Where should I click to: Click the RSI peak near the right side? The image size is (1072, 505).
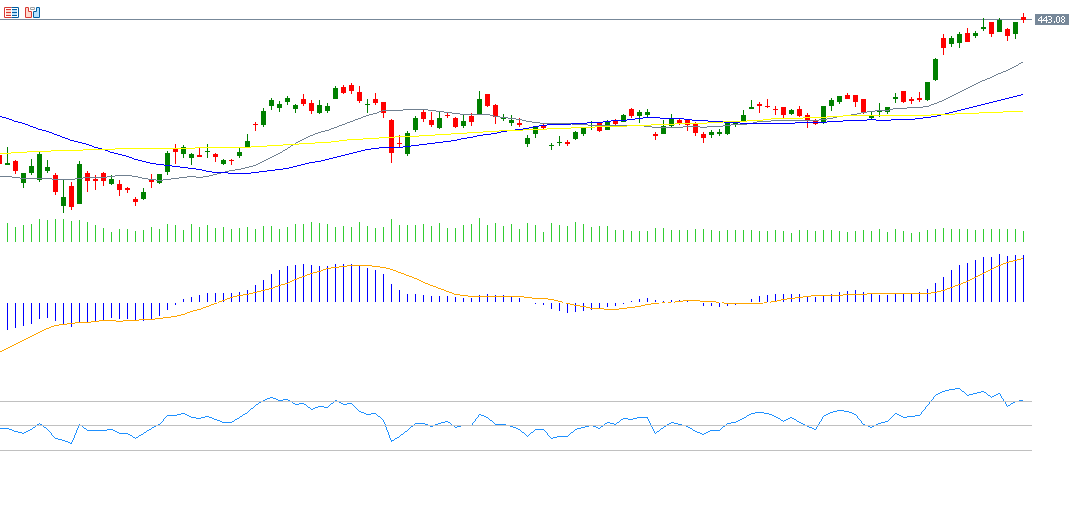(957, 389)
